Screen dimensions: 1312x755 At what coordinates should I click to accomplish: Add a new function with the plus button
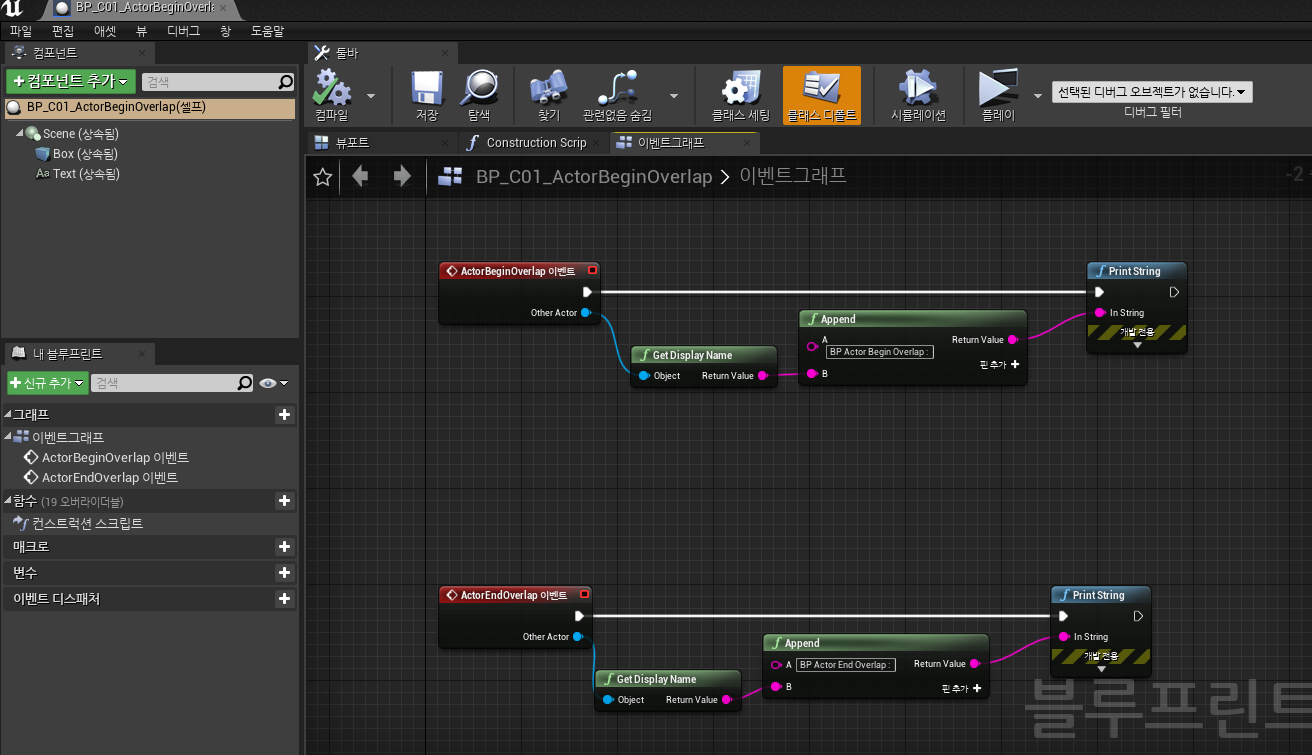click(284, 500)
